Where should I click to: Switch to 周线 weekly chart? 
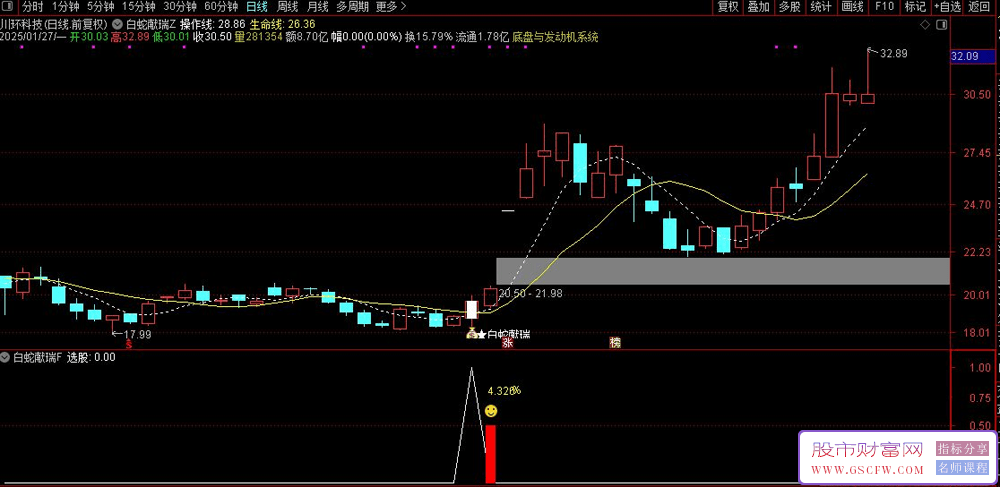pos(287,7)
